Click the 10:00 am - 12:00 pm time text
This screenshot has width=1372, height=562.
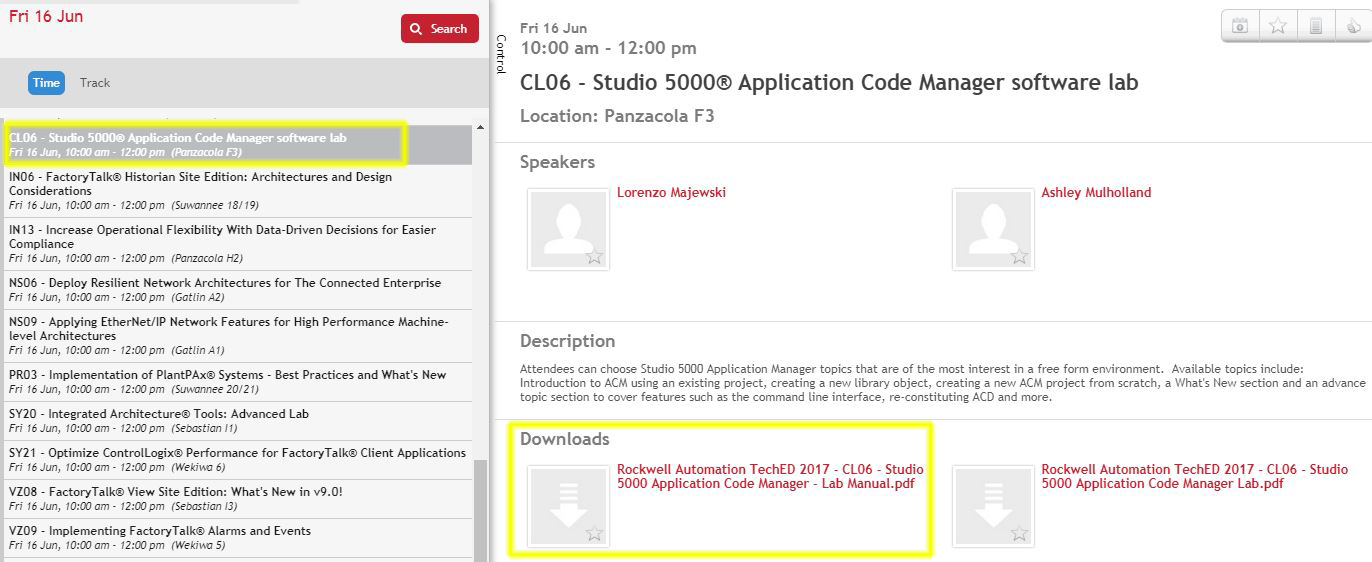click(x=608, y=48)
